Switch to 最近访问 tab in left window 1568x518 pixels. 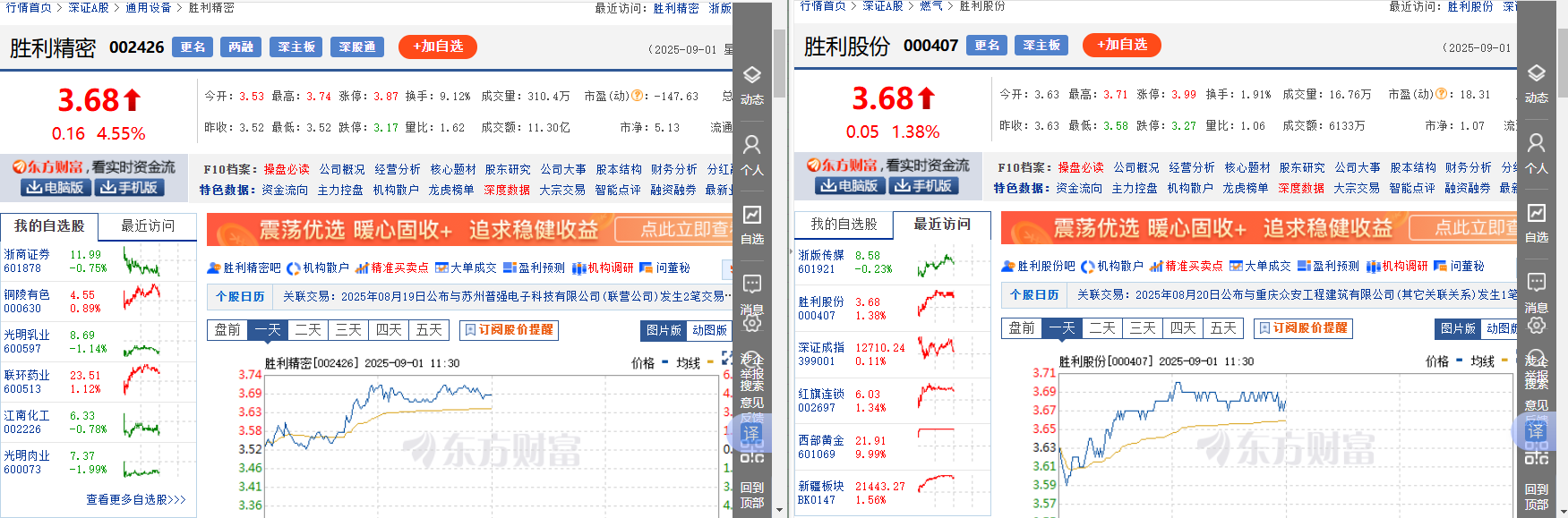(x=148, y=226)
